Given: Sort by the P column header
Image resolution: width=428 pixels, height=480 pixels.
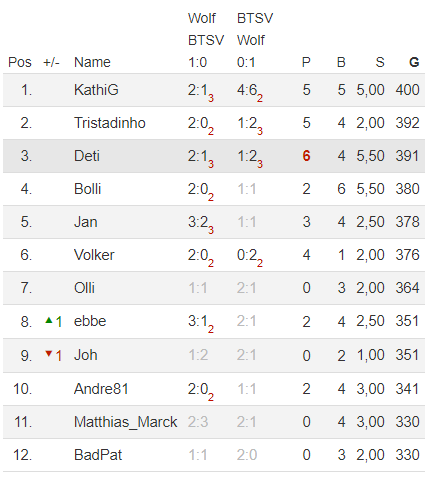Looking at the screenshot, I should click(306, 62).
